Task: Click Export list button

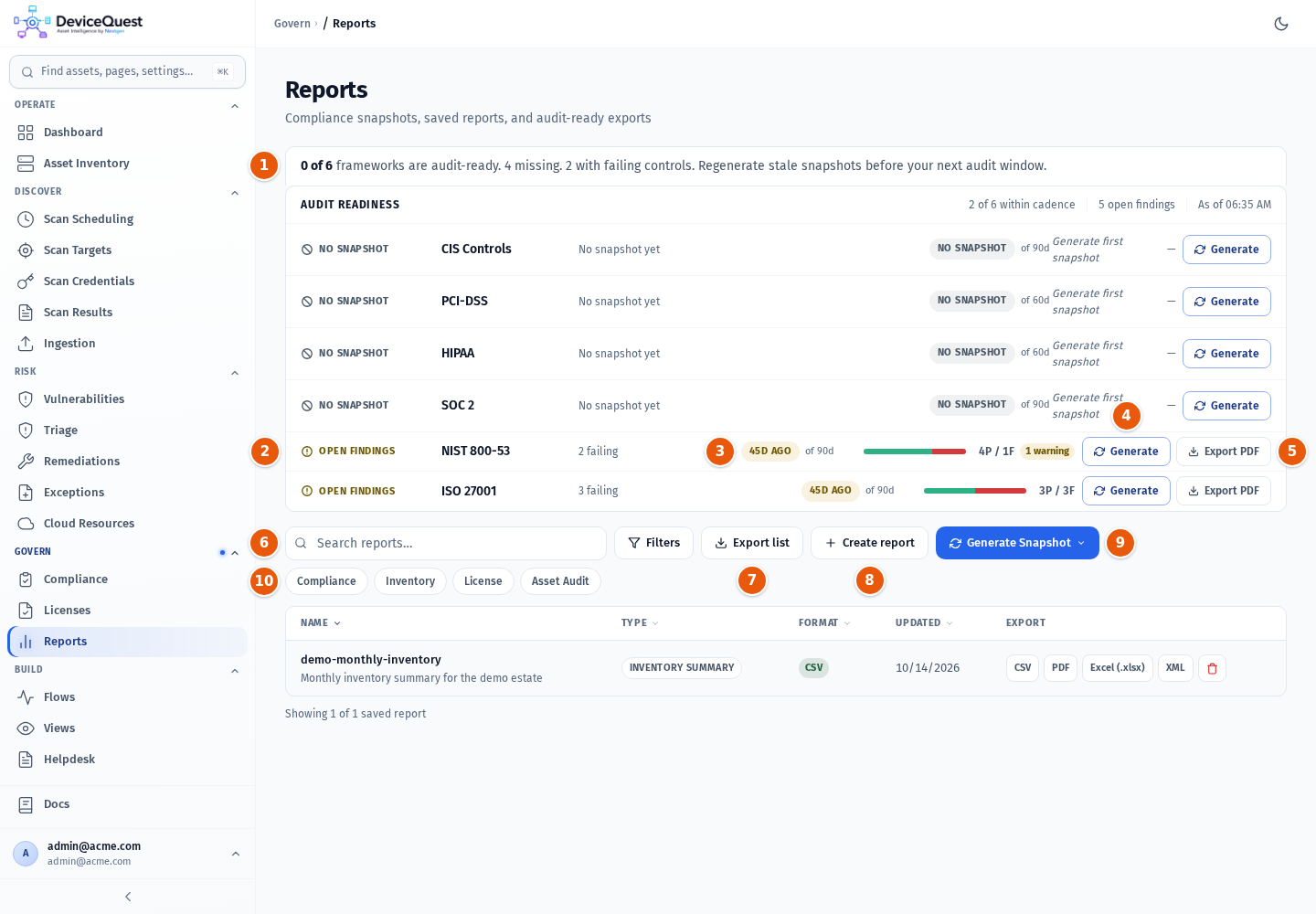Action: (x=752, y=543)
